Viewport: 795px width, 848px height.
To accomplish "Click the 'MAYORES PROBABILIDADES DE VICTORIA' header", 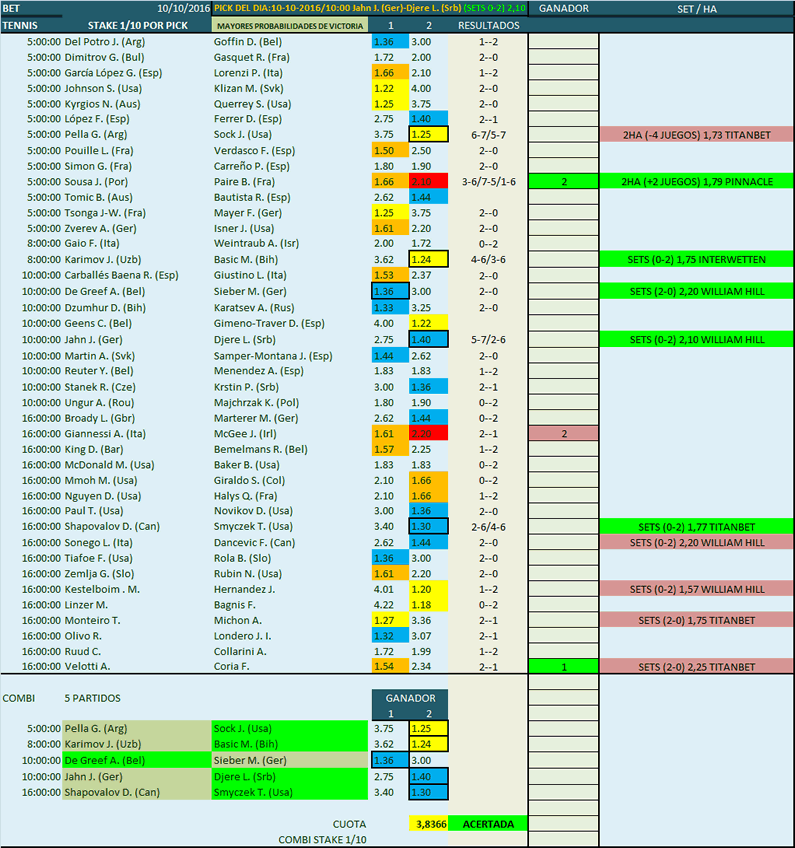I will click(x=290, y=25).
